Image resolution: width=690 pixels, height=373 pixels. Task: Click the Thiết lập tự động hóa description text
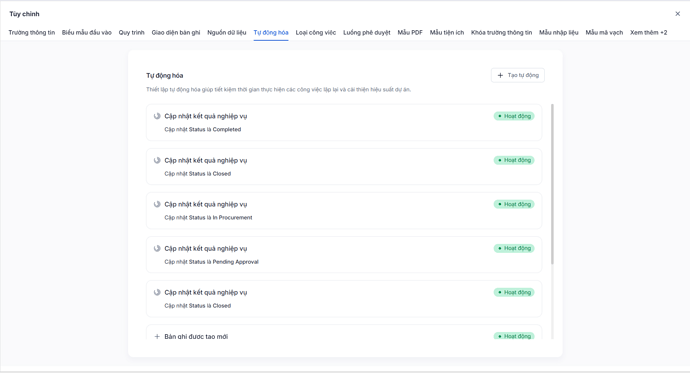pyautogui.click(x=279, y=89)
